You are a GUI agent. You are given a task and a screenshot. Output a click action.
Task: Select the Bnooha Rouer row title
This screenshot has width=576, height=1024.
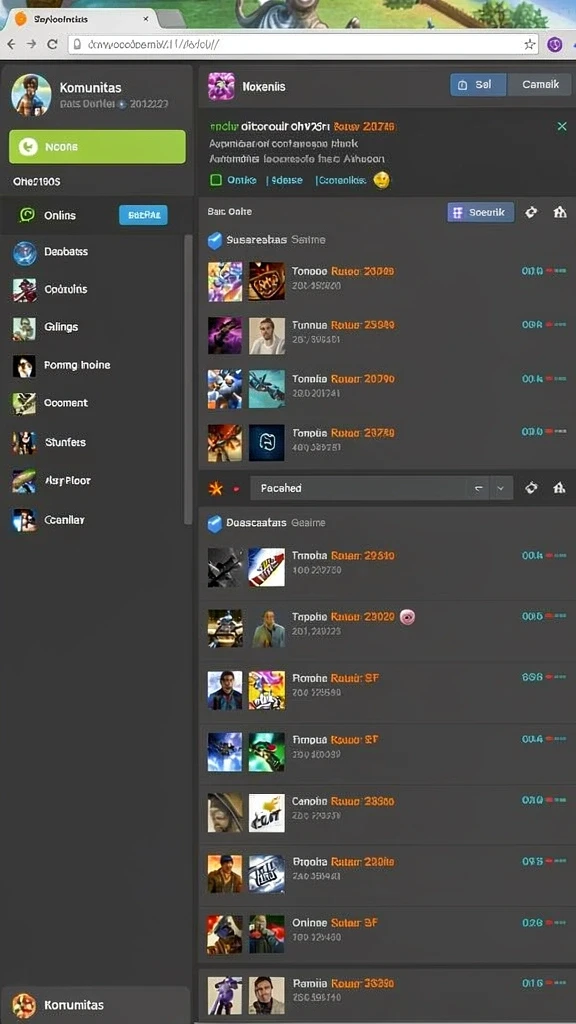pyautogui.click(x=343, y=862)
